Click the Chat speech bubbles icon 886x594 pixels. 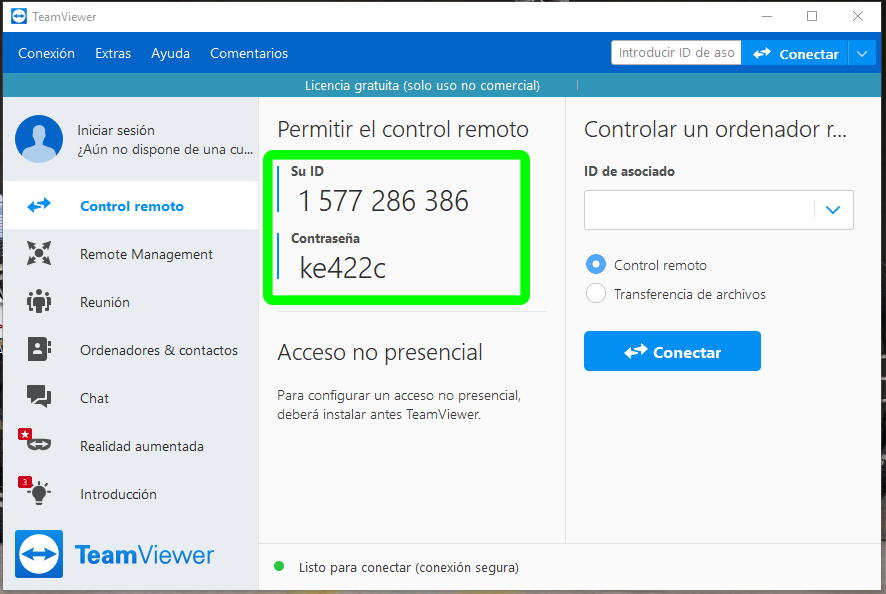tap(39, 396)
